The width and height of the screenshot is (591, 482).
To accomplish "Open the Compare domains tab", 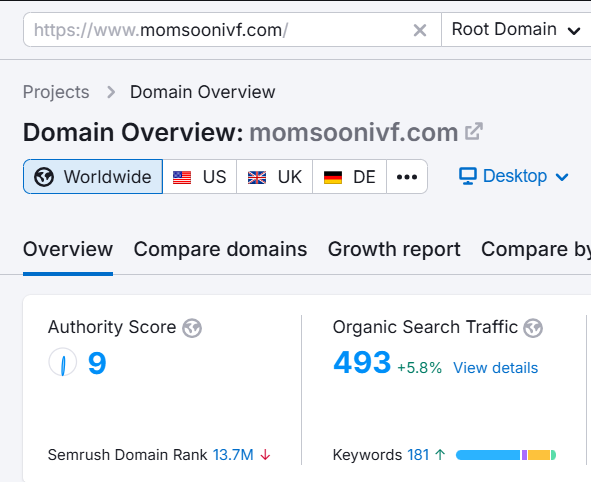I will (220, 249).
